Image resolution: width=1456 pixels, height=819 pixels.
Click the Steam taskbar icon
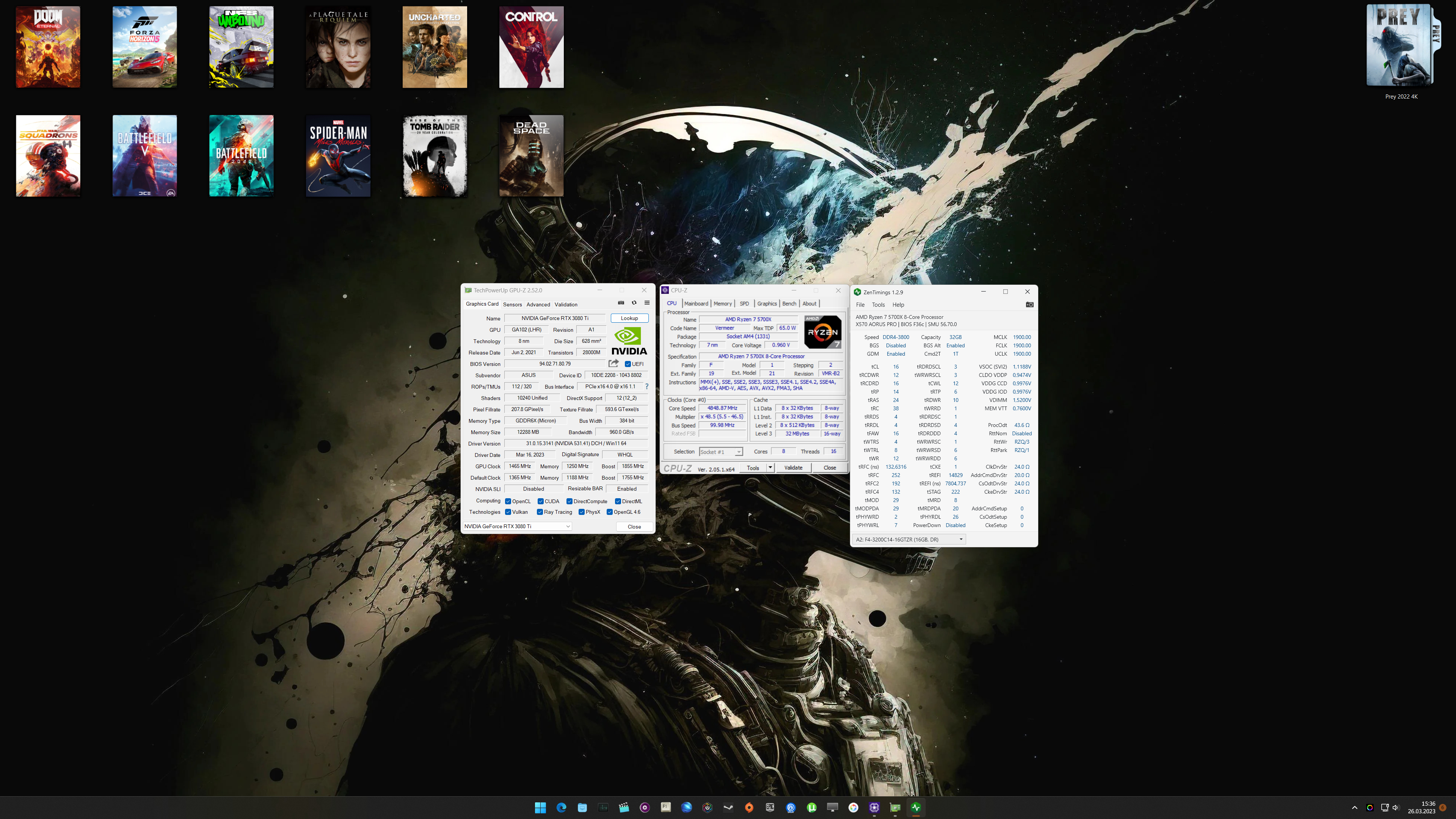click(728, 808)
